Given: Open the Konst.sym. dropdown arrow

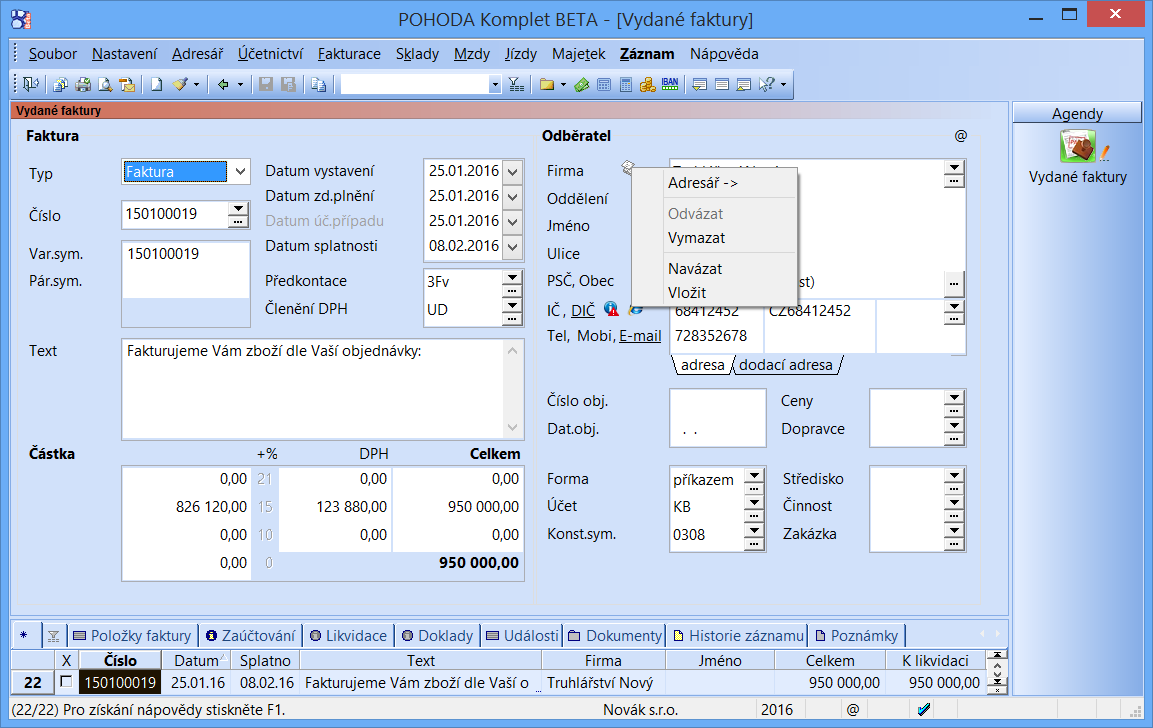Looking at the screenshot, I should pyautogui.click(x=754, y=530).
